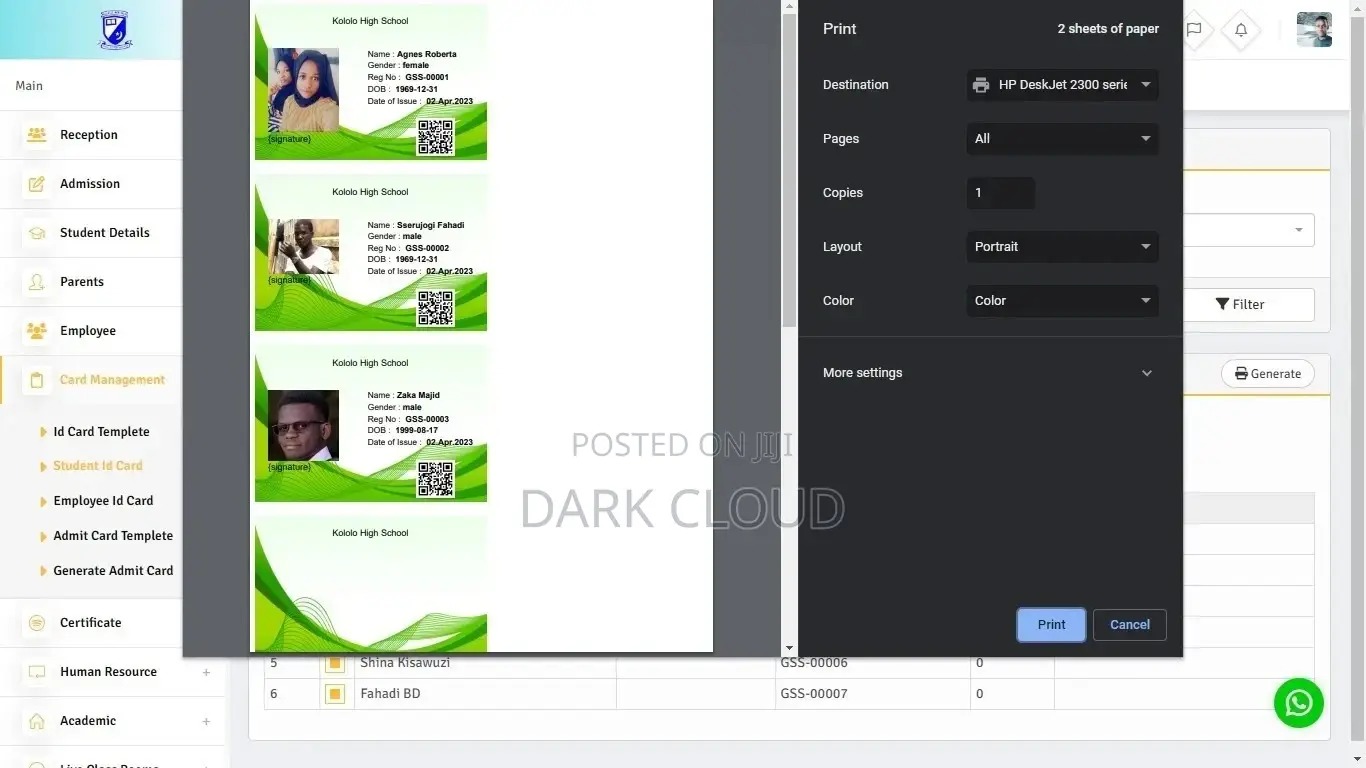Tick the checkbox for Shina Kisawuzi

click(334, 663)
